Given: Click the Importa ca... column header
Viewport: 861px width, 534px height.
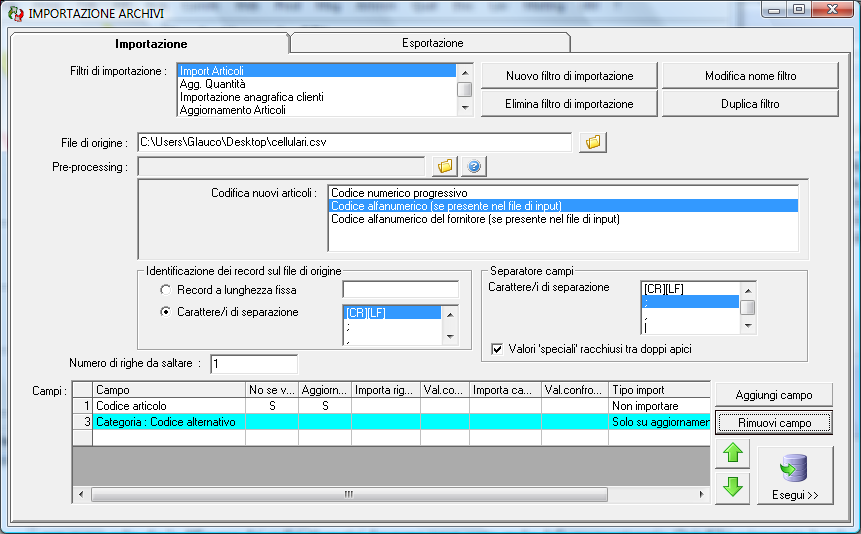Looking at the screenshot, I should [505, 390].
